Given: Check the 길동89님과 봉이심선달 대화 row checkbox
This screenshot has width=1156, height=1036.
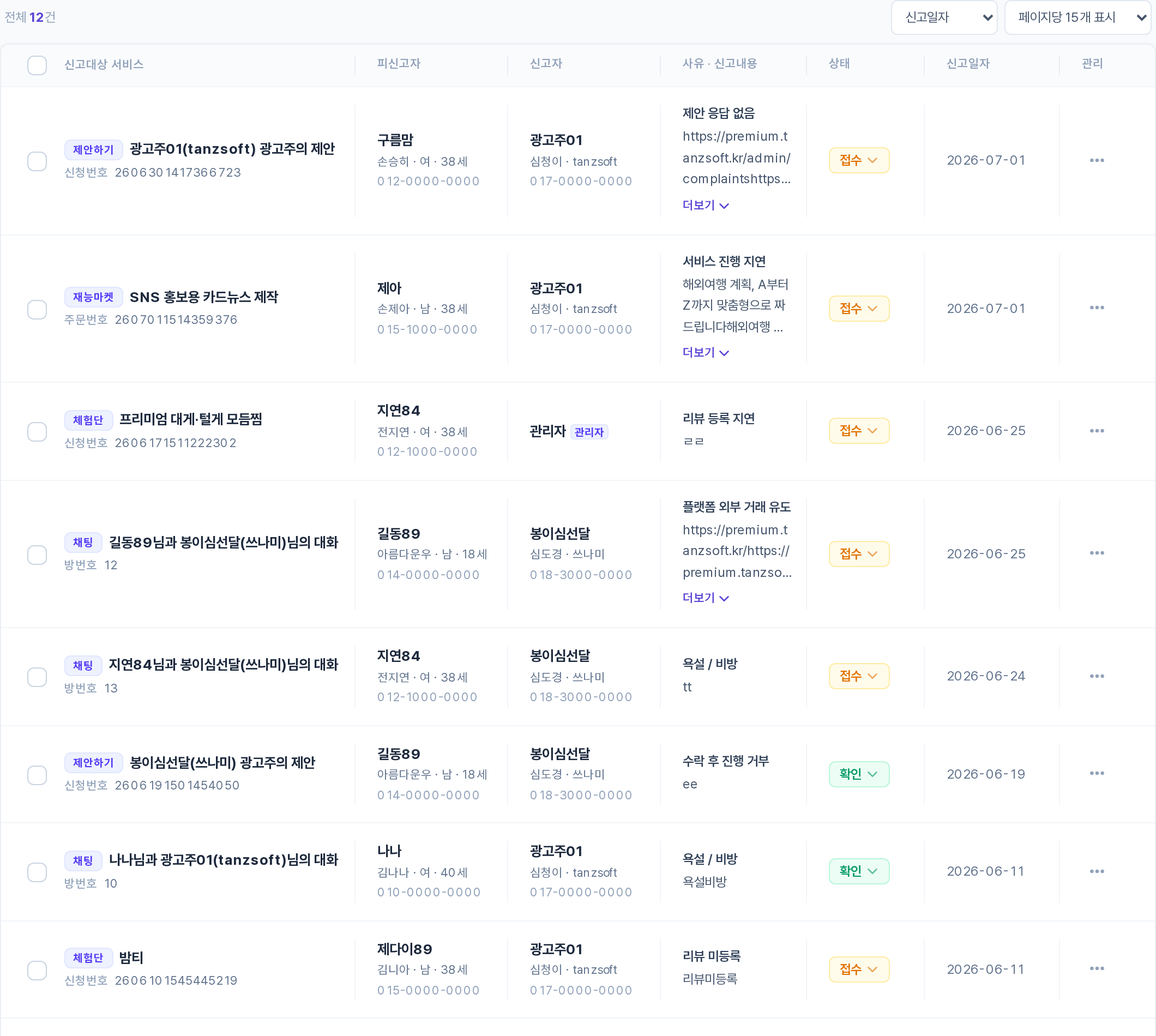Looking at the screenshot, I should click(x=37, y=555).
